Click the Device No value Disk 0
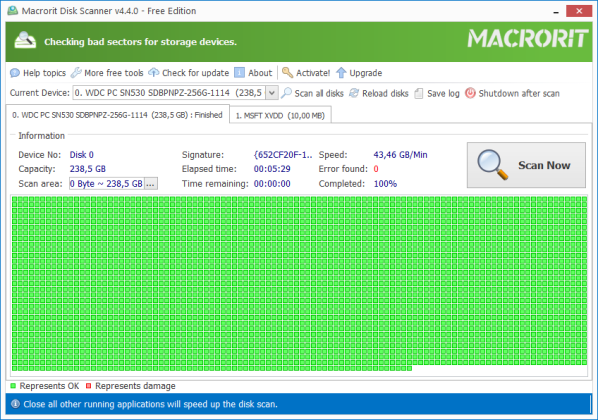598x420 pixels. tap(81, 155)
